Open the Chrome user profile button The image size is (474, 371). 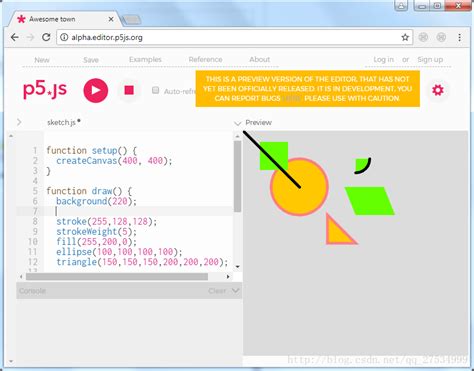401,5
